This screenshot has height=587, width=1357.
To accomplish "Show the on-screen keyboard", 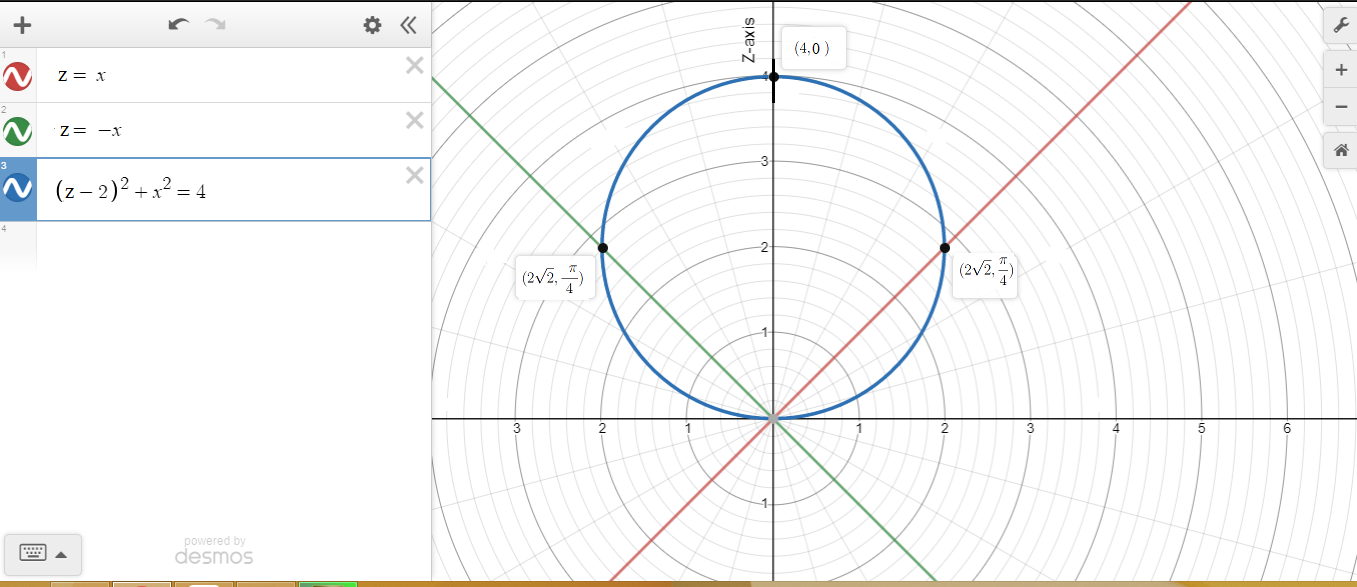I will [32, 553].
